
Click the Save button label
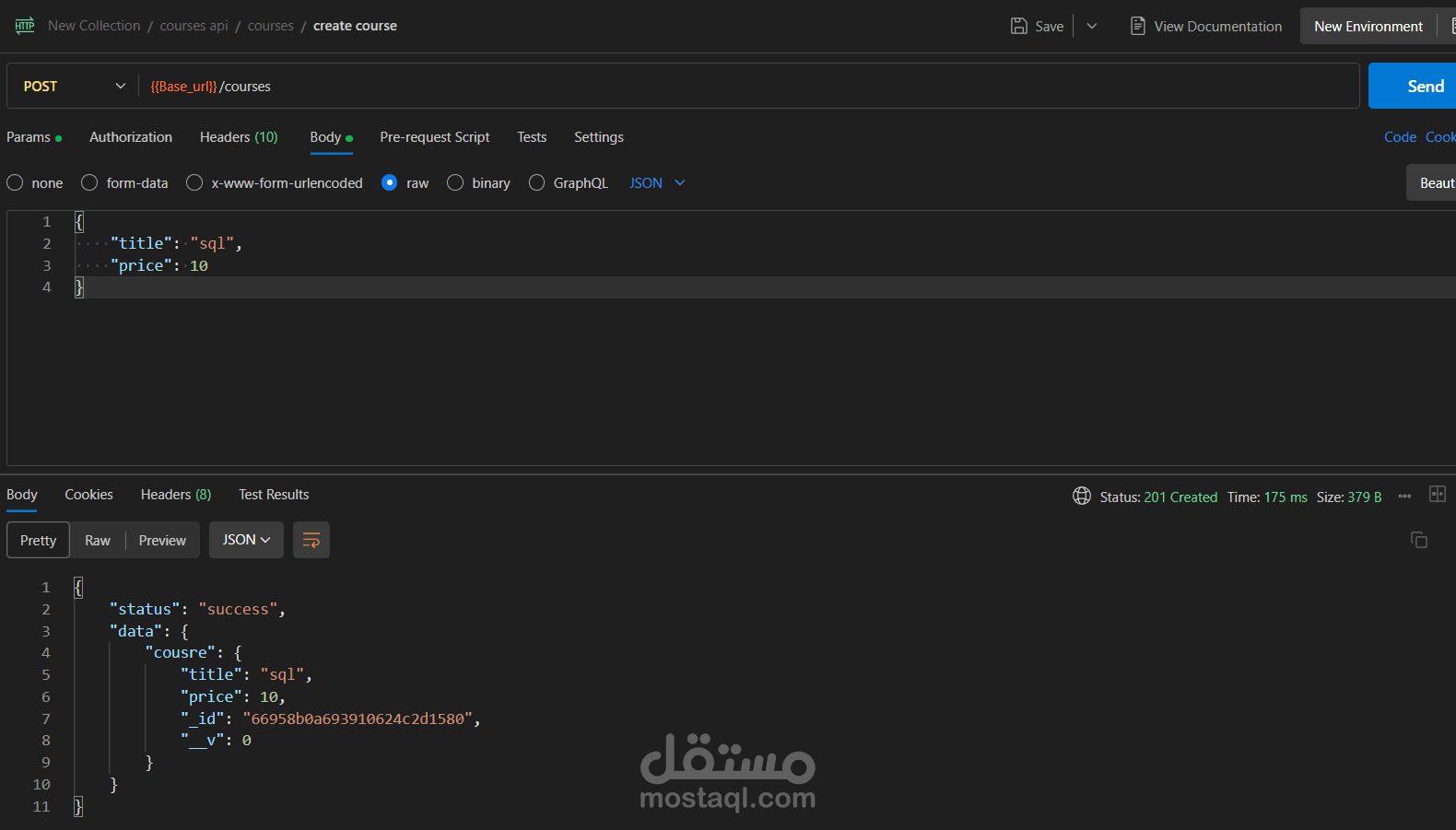pos(1050,27)
